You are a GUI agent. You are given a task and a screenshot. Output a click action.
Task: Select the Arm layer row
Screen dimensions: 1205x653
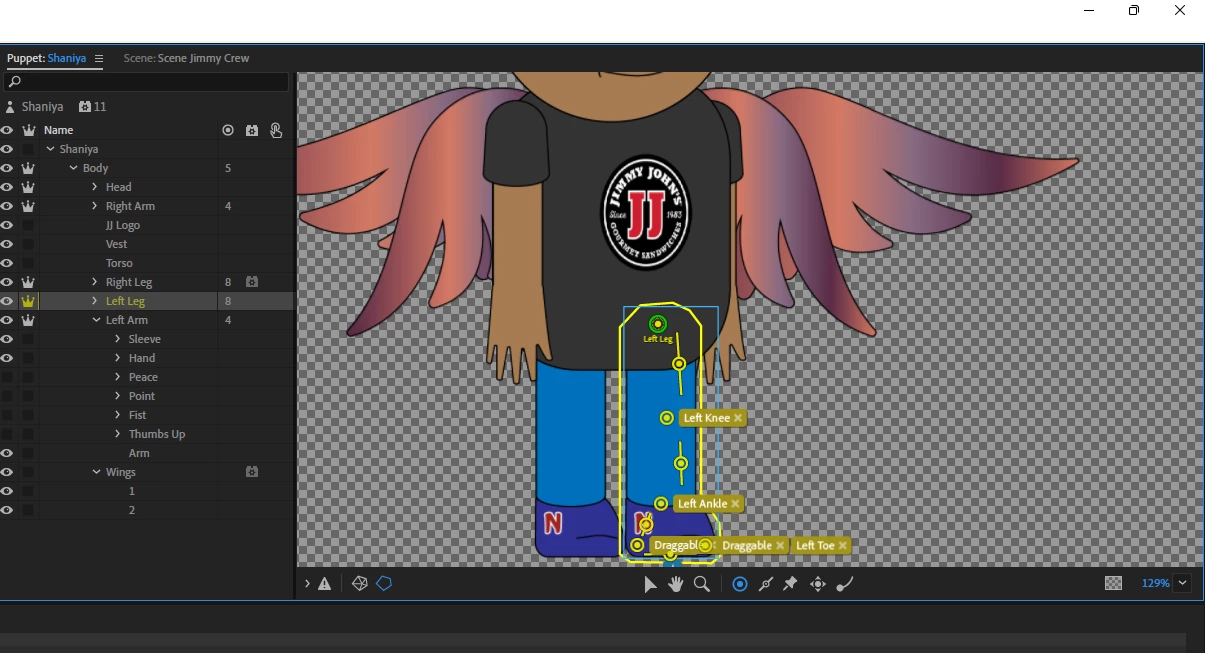[x=147, y=453]
